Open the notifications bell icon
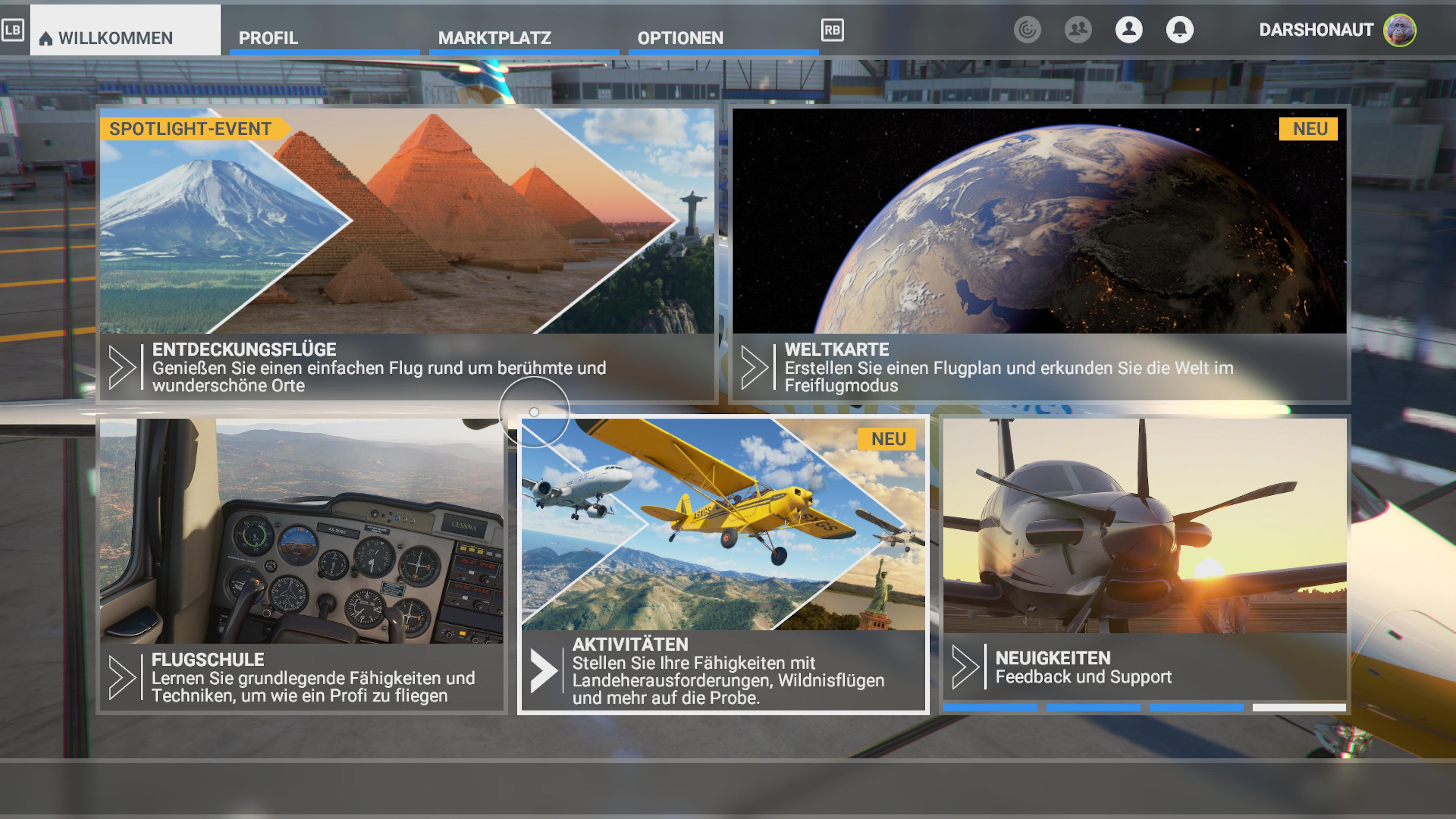 [x=1180, y=30]
